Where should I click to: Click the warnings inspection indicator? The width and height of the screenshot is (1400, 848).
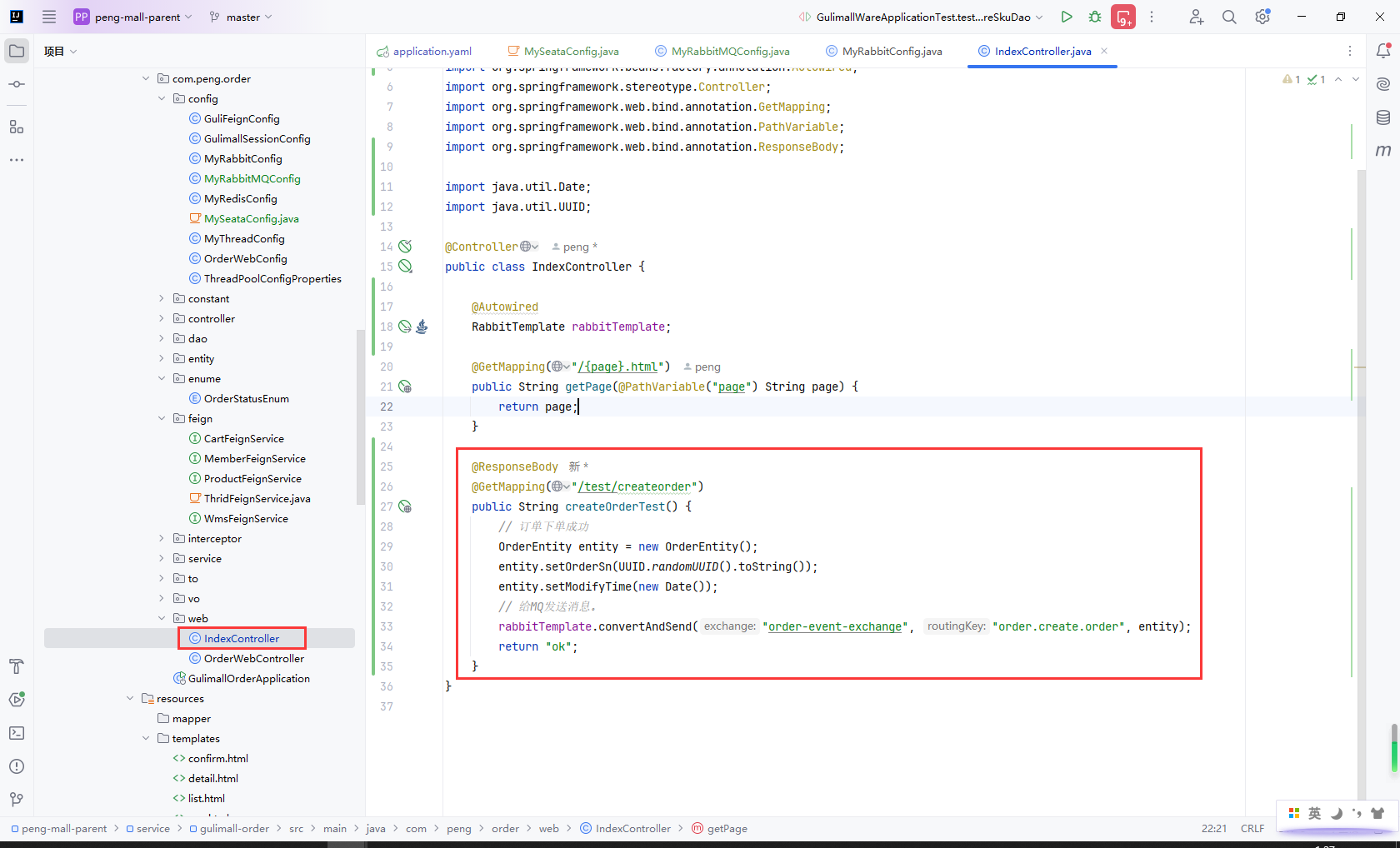pyautogui.click(x=1292, y=79)
